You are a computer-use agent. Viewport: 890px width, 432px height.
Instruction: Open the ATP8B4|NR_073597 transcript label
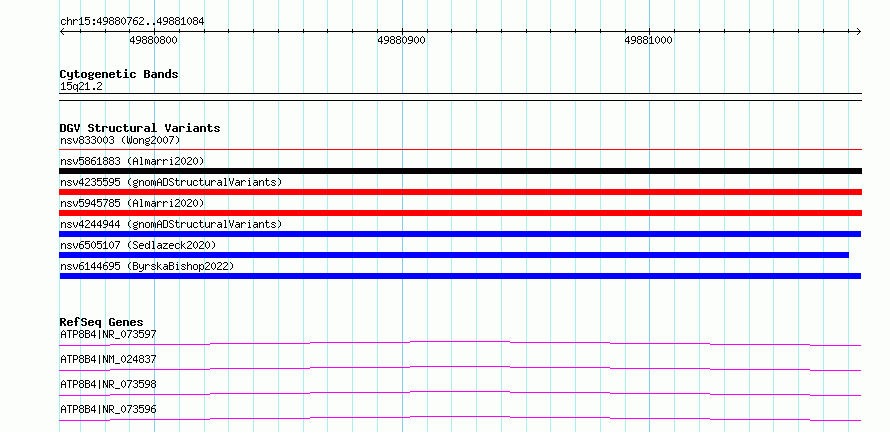pos(108,334)
